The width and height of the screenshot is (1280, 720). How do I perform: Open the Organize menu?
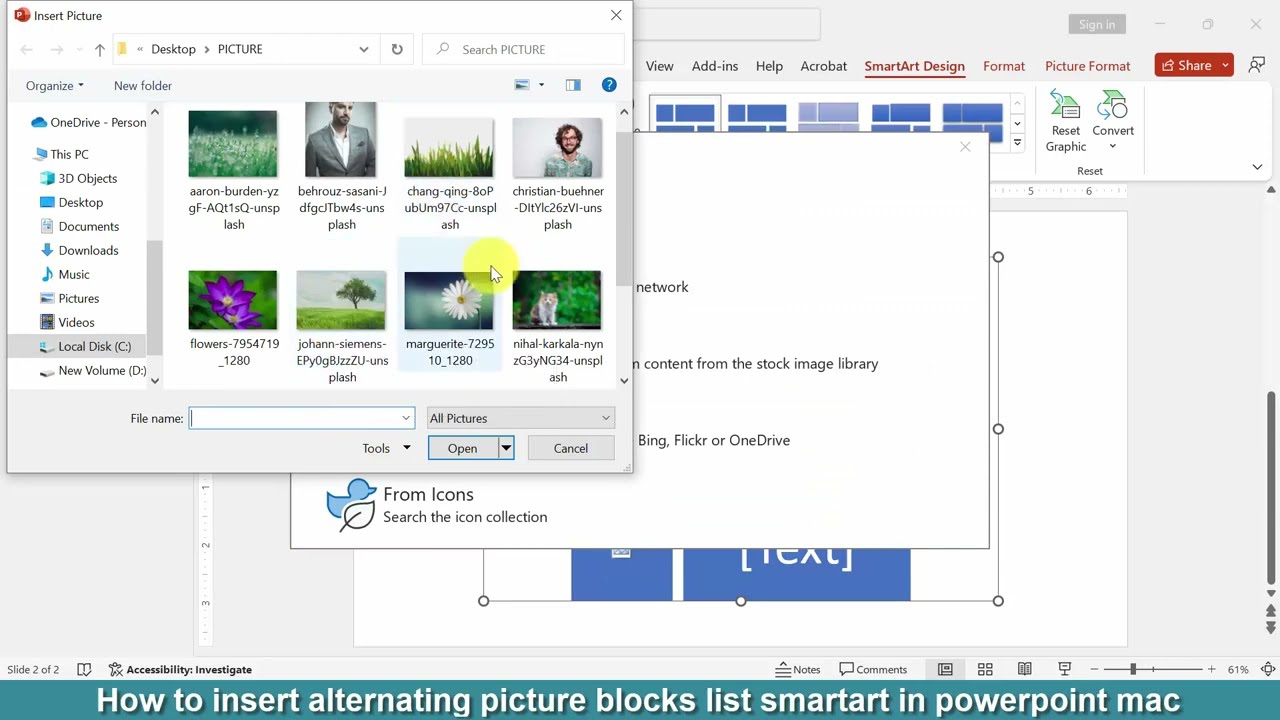click(55, 86)
